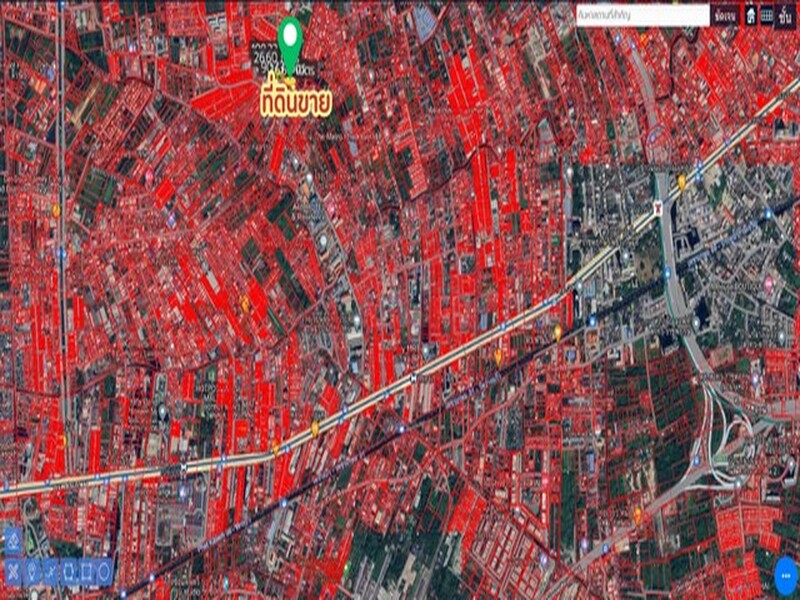Click the map layers diamond icon
The height and width of the screenshot is (600, 800).
point(13,541)
